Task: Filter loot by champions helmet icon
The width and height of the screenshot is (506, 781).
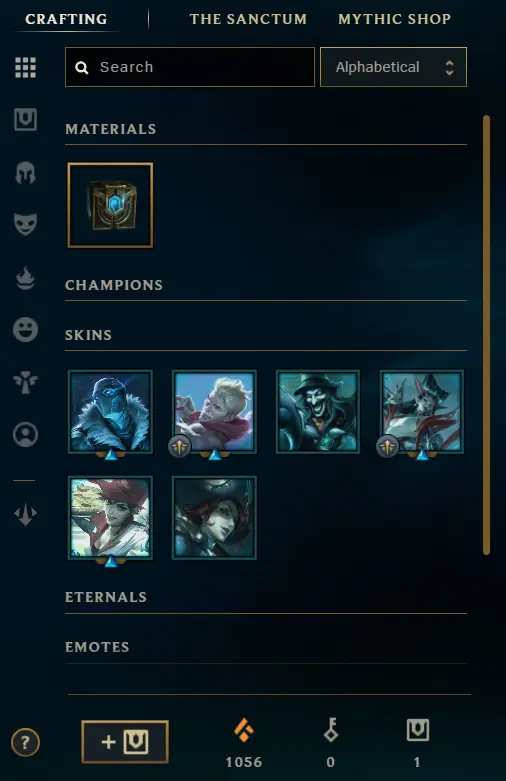Action: 25,173
